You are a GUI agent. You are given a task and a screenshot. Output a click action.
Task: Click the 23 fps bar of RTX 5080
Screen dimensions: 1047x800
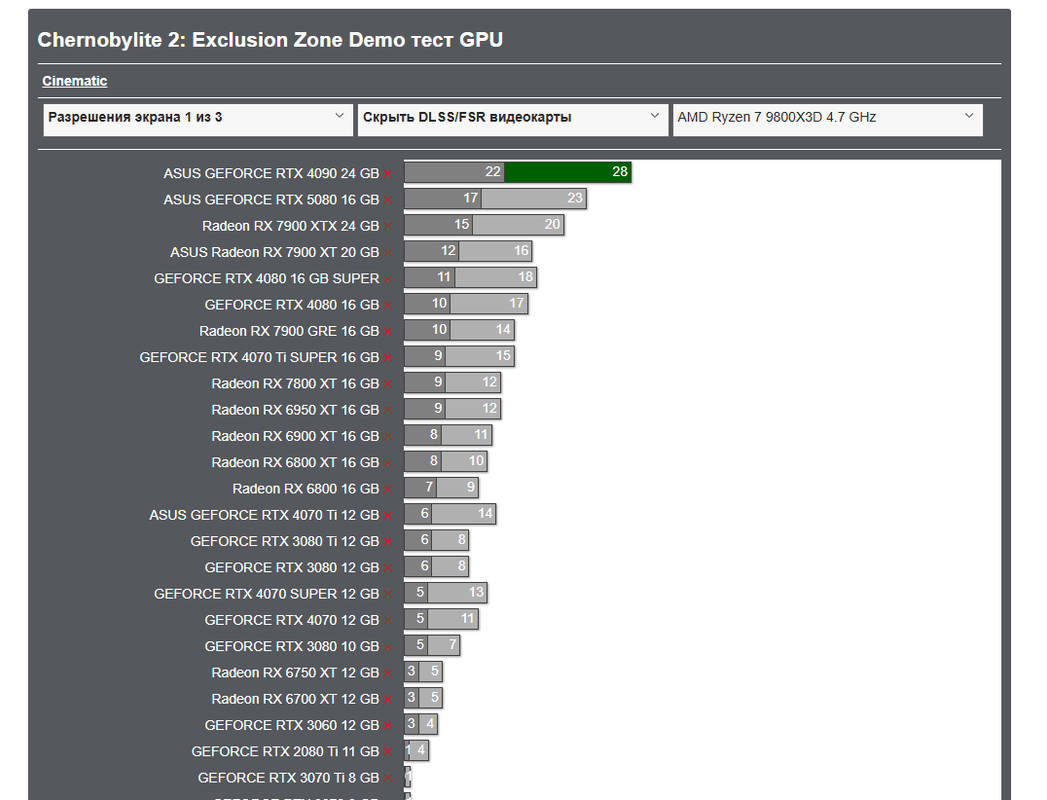click(534, 198)
